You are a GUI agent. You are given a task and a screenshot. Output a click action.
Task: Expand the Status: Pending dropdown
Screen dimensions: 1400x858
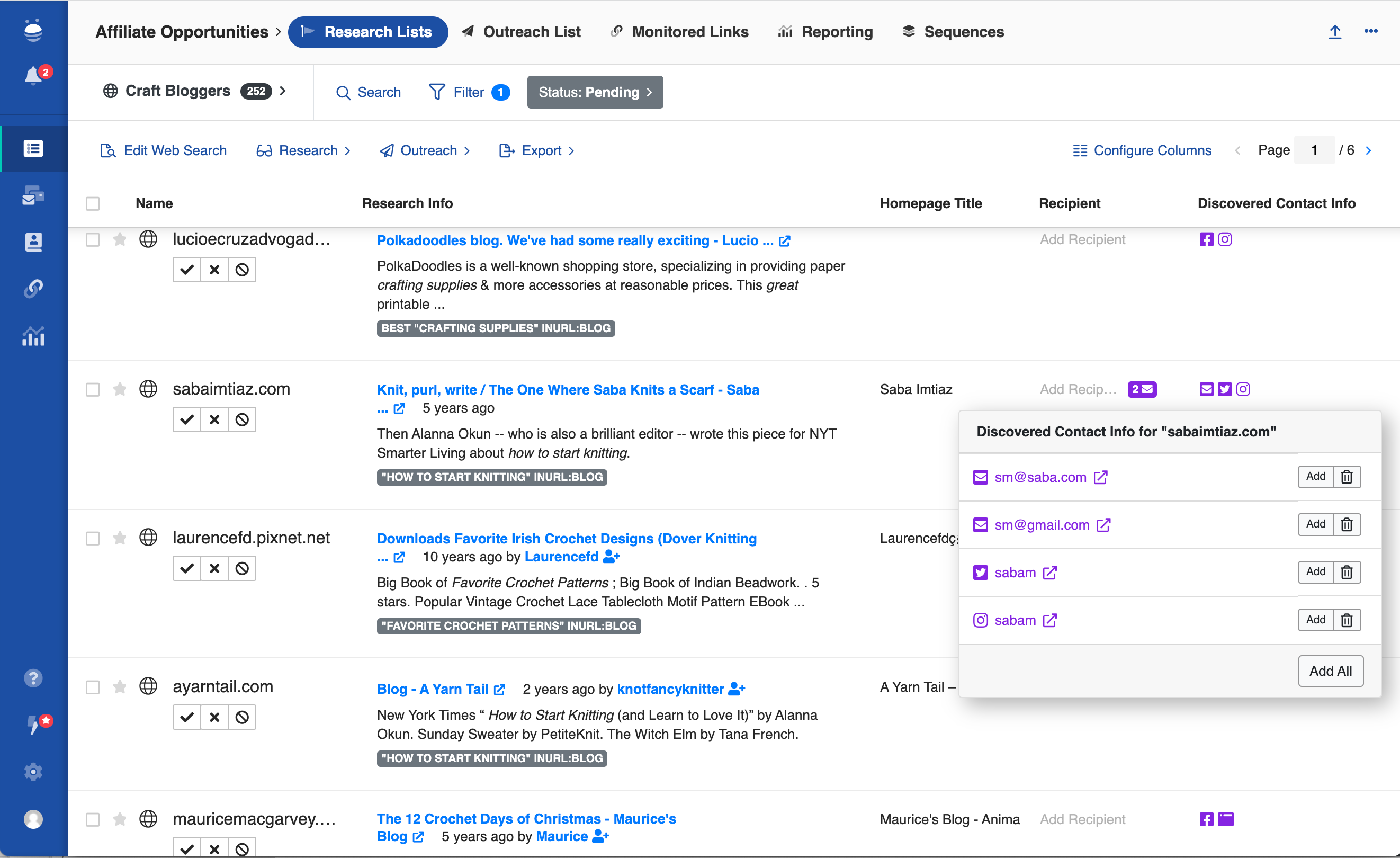tap(594, 92)
